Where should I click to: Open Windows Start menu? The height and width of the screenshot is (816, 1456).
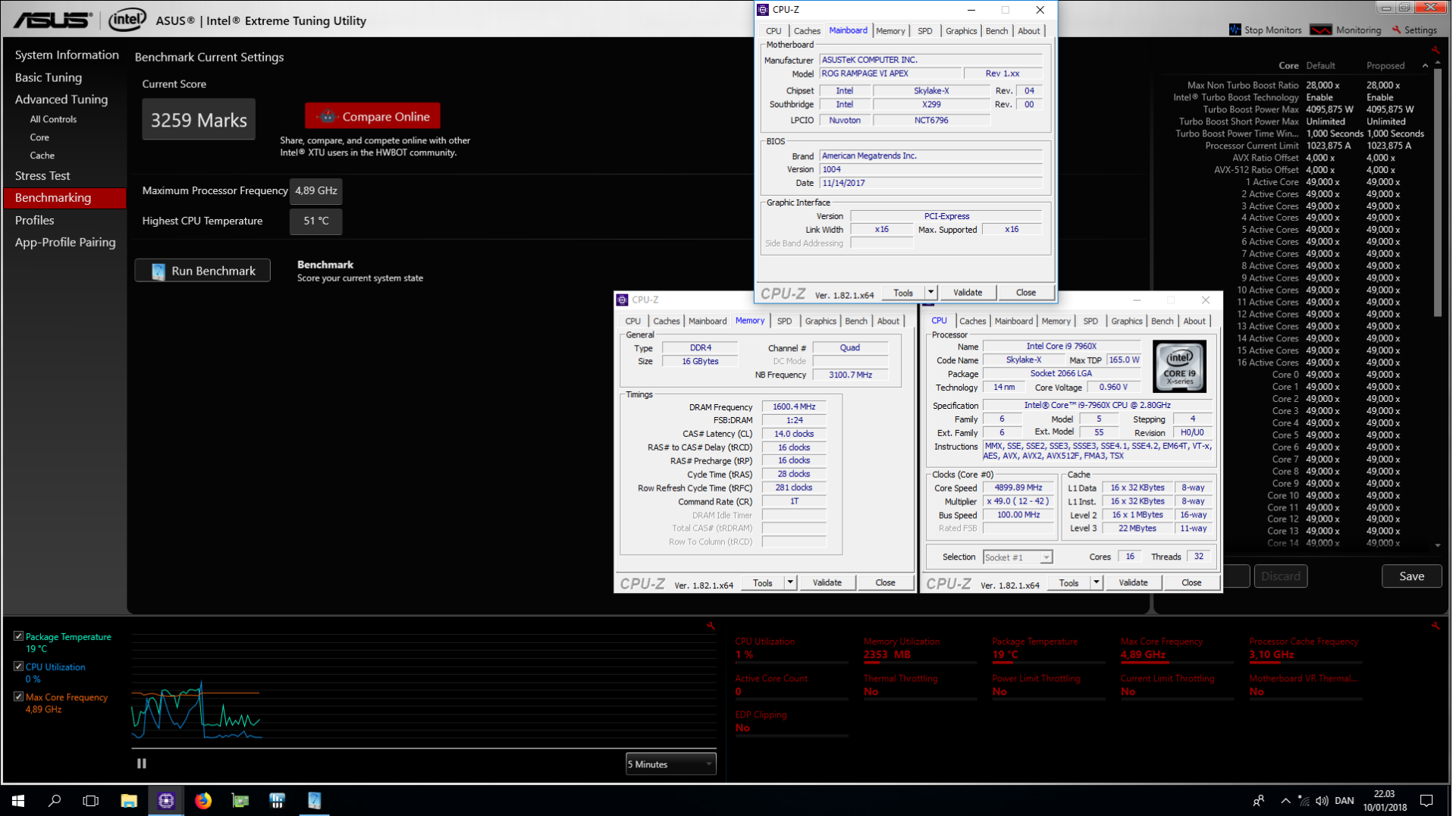tap(18, 802)
